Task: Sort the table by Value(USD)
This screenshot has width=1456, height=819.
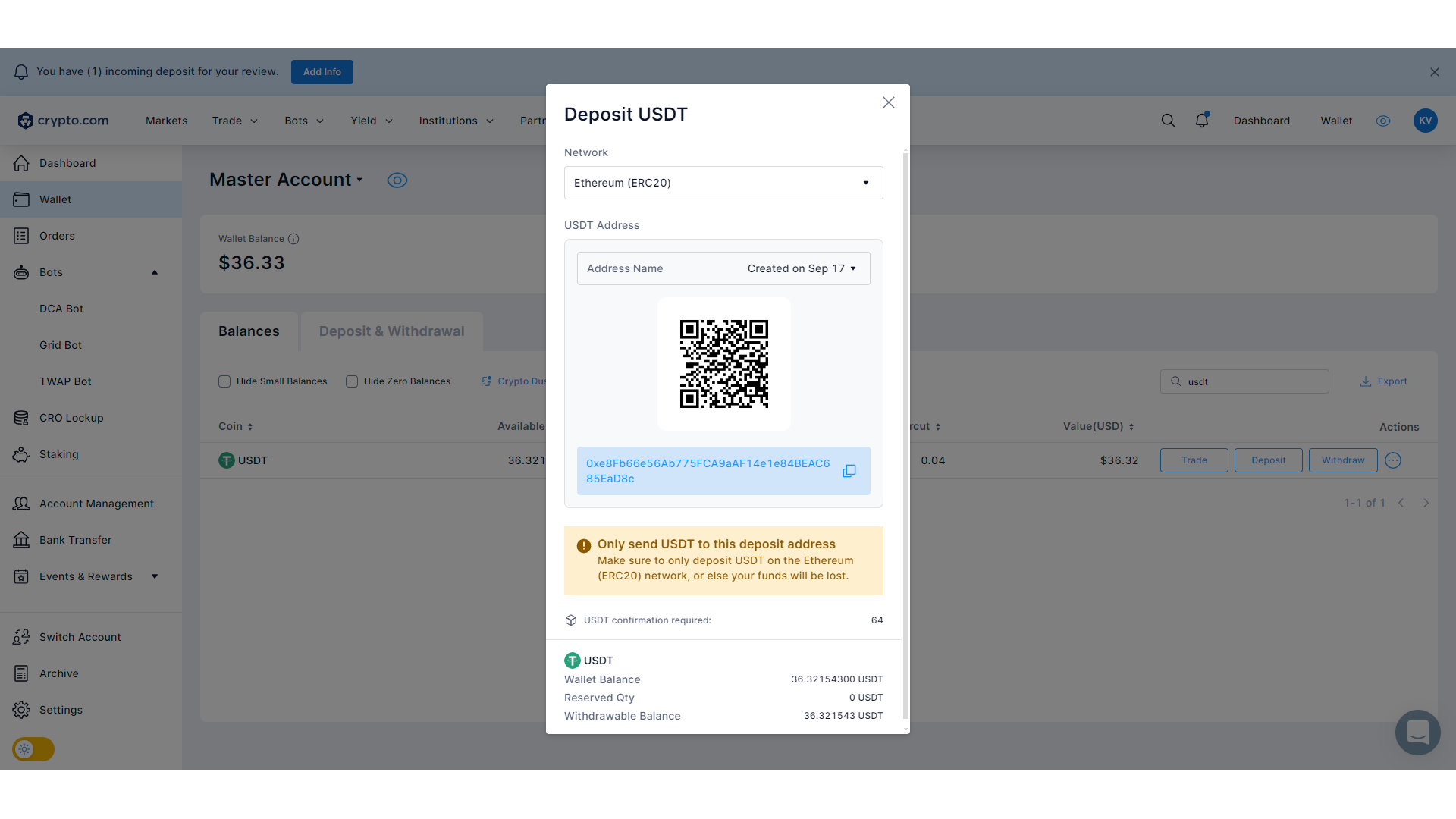Action: pyautogui.click(x=1098, y=427)
